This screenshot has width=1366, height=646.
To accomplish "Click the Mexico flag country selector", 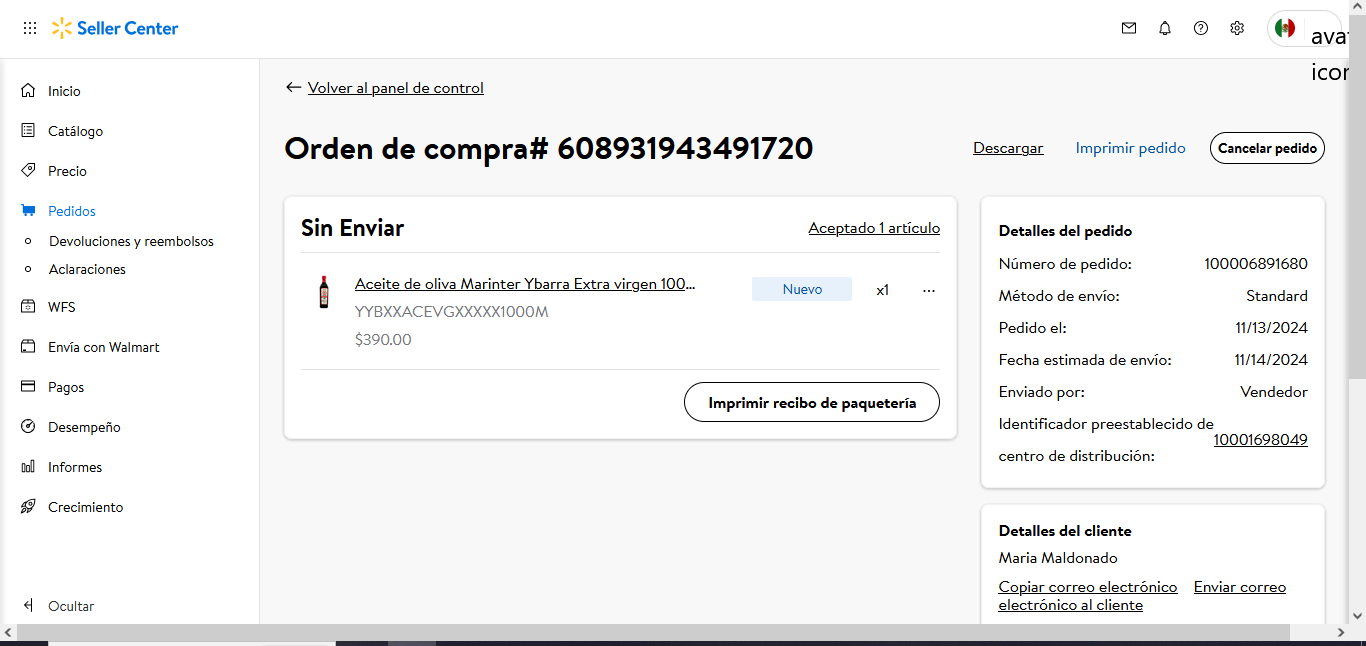I will point(1285,28).
